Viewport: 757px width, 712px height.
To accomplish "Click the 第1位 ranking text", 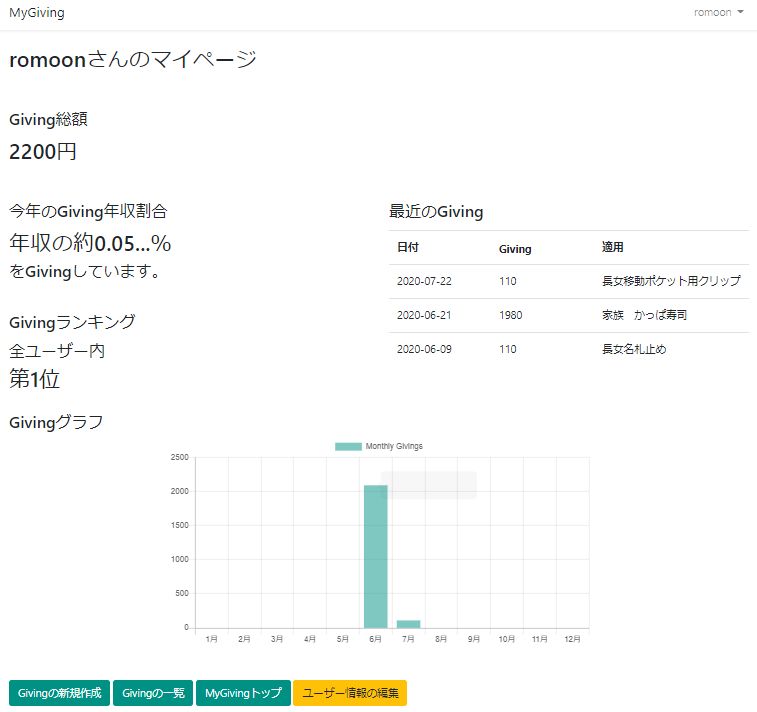I will pyautogui.click(x=34, y=379).
